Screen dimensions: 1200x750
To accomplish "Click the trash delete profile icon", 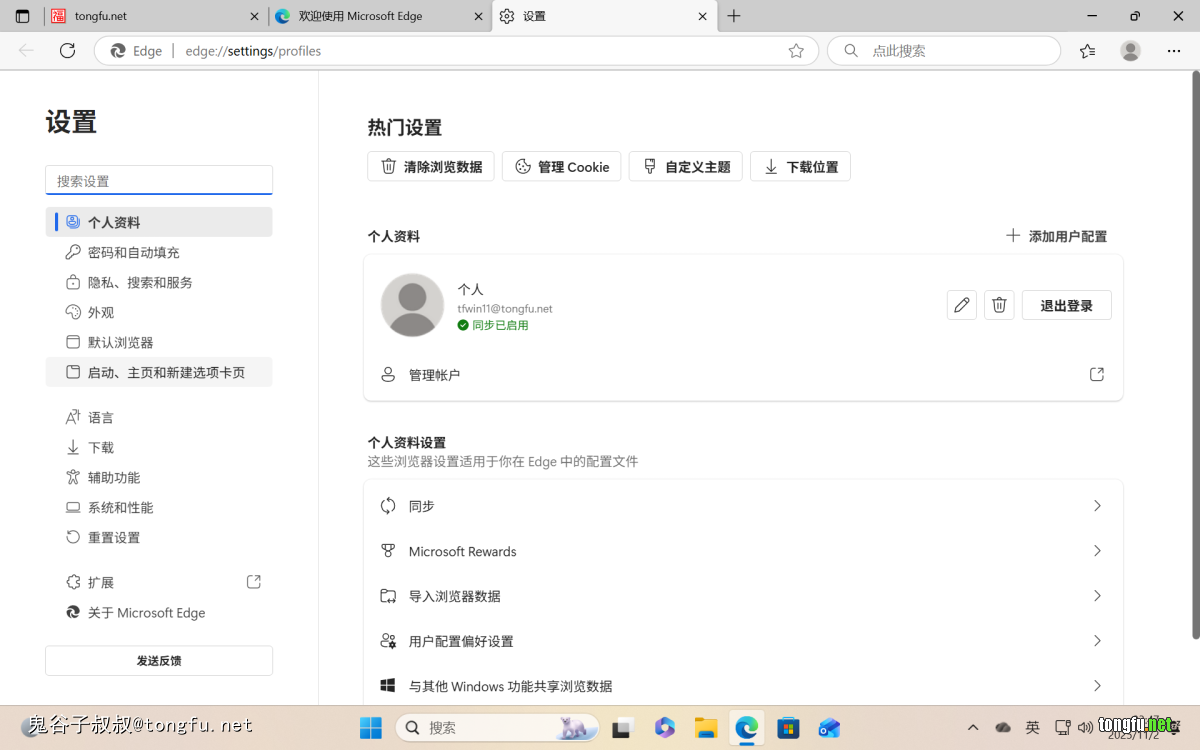I will (x=999, y=305).
